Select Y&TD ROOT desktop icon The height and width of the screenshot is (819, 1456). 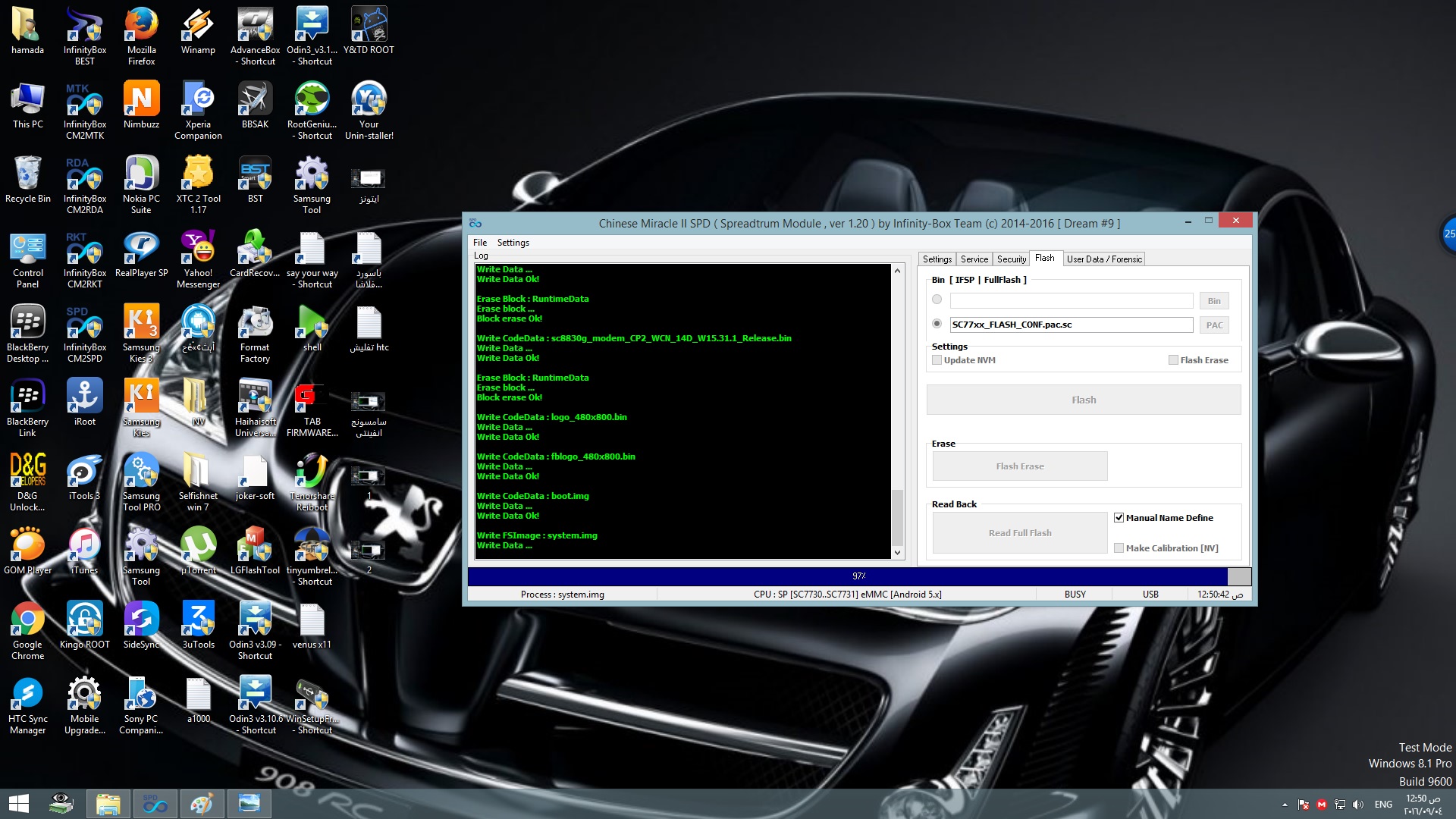pos(369,30)
